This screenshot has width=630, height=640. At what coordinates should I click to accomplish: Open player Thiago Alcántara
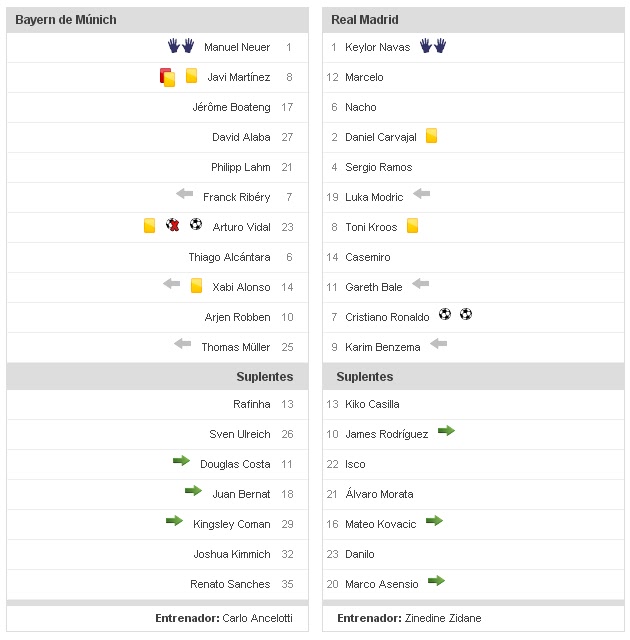tap(229, 257)
